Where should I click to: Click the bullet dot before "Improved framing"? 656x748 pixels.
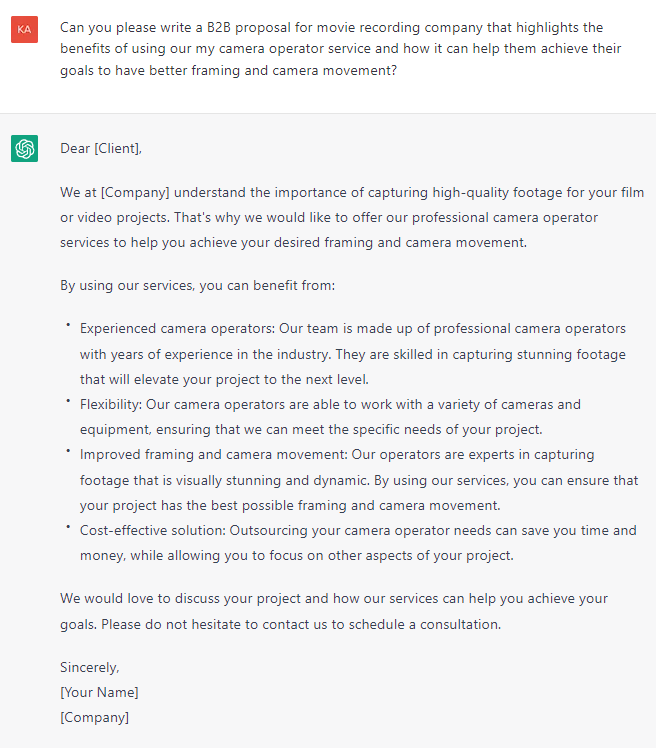pyautogui.click(x=69, y=452)
